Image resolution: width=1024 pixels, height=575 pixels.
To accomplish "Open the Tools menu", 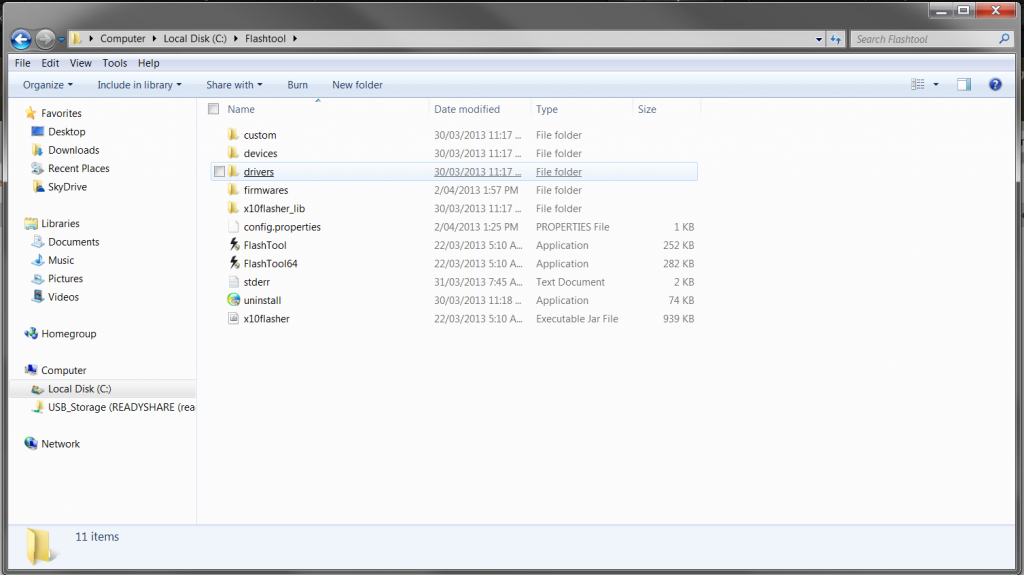I will pyautogui.click(x=114, y=63).
